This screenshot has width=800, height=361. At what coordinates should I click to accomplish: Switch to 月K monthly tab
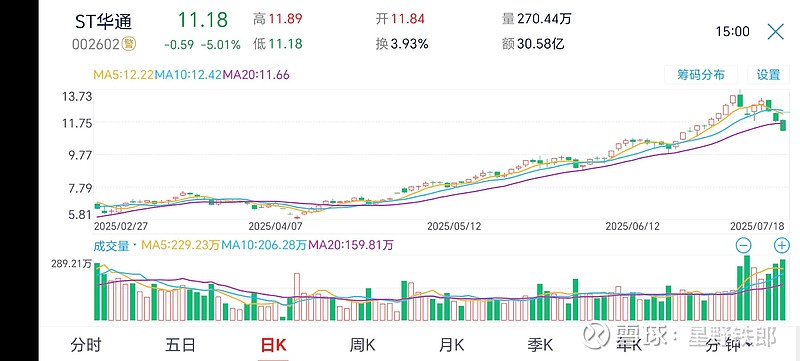click(x=451, y=345)
